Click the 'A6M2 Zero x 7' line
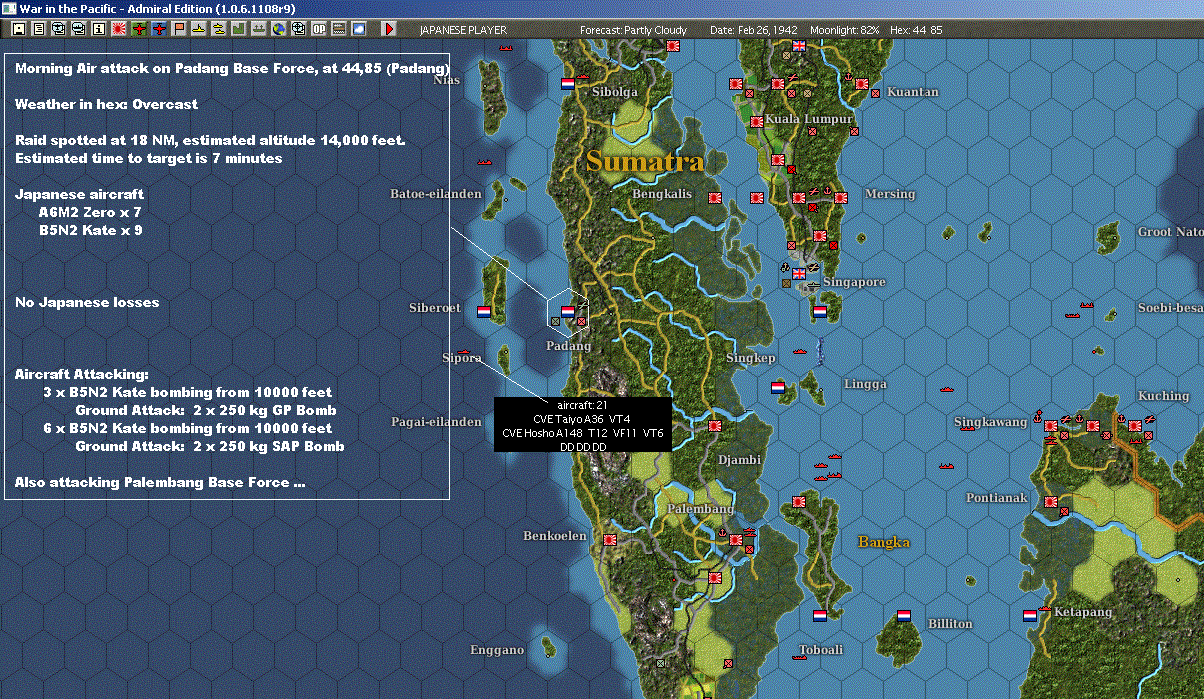Image resolution: width=1204 pixels, height=699 pixels. click(x=90, y=212)
